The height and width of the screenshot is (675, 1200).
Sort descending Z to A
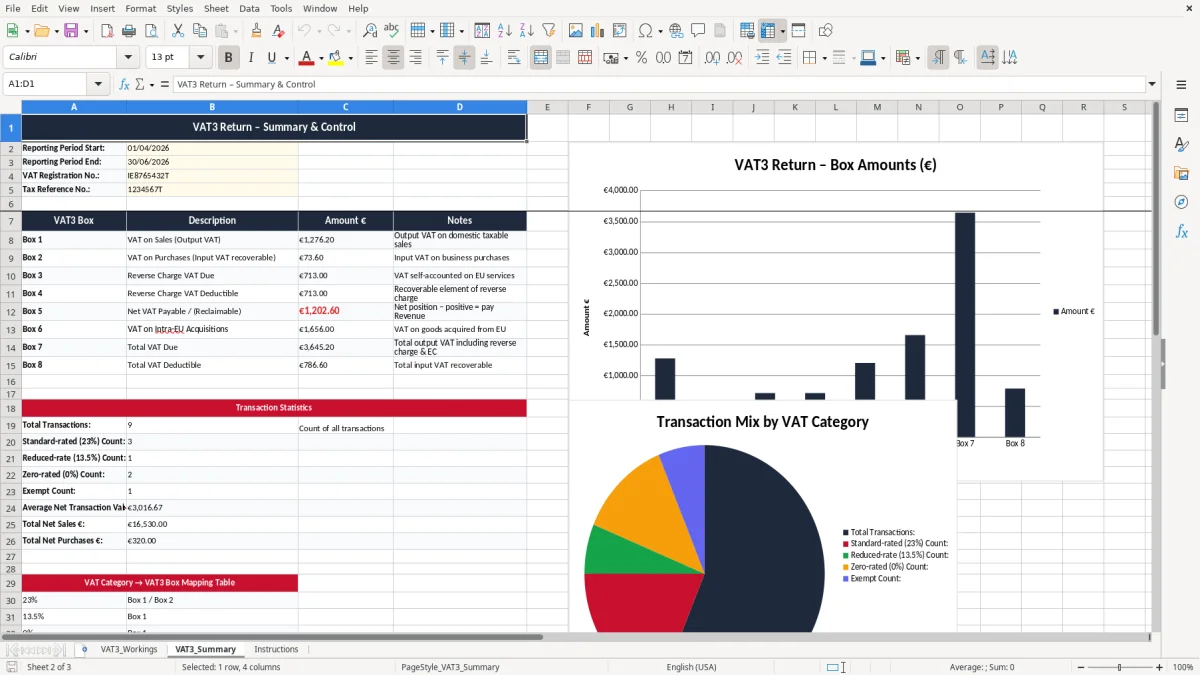526,31
